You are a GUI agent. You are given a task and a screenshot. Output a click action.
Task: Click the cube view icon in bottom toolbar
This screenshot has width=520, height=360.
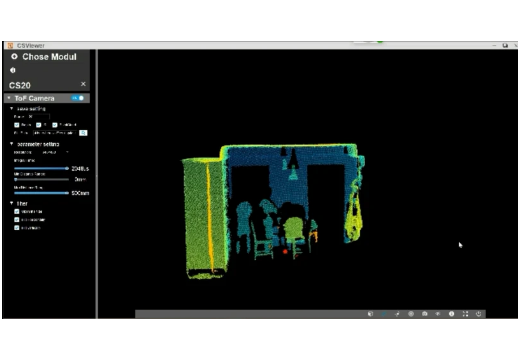(370, 314)
